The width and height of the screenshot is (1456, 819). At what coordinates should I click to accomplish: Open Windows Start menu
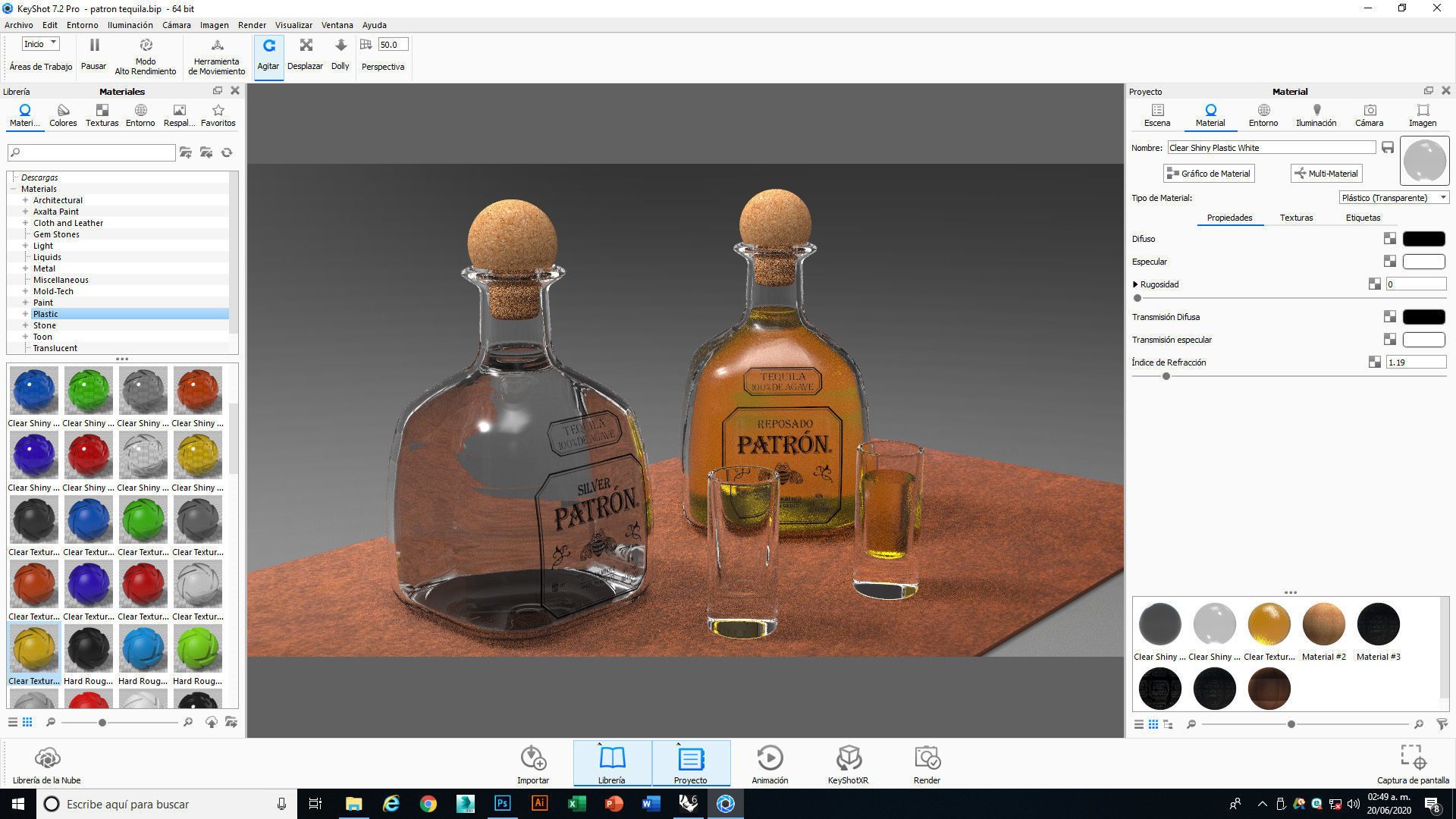[18, 804]
